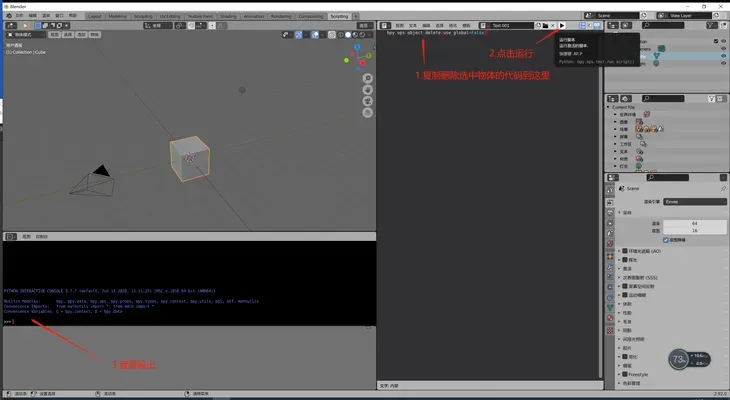Click viewport samples slider showing 16
This screenshot has width=730, height=400.
click(695, 231)
